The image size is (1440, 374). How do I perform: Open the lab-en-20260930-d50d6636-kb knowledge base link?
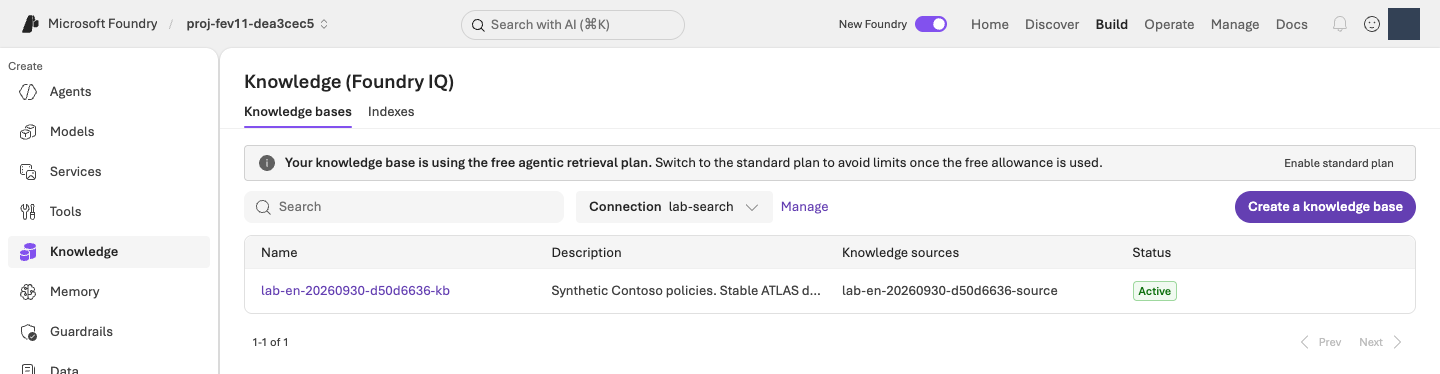[355, 291]
